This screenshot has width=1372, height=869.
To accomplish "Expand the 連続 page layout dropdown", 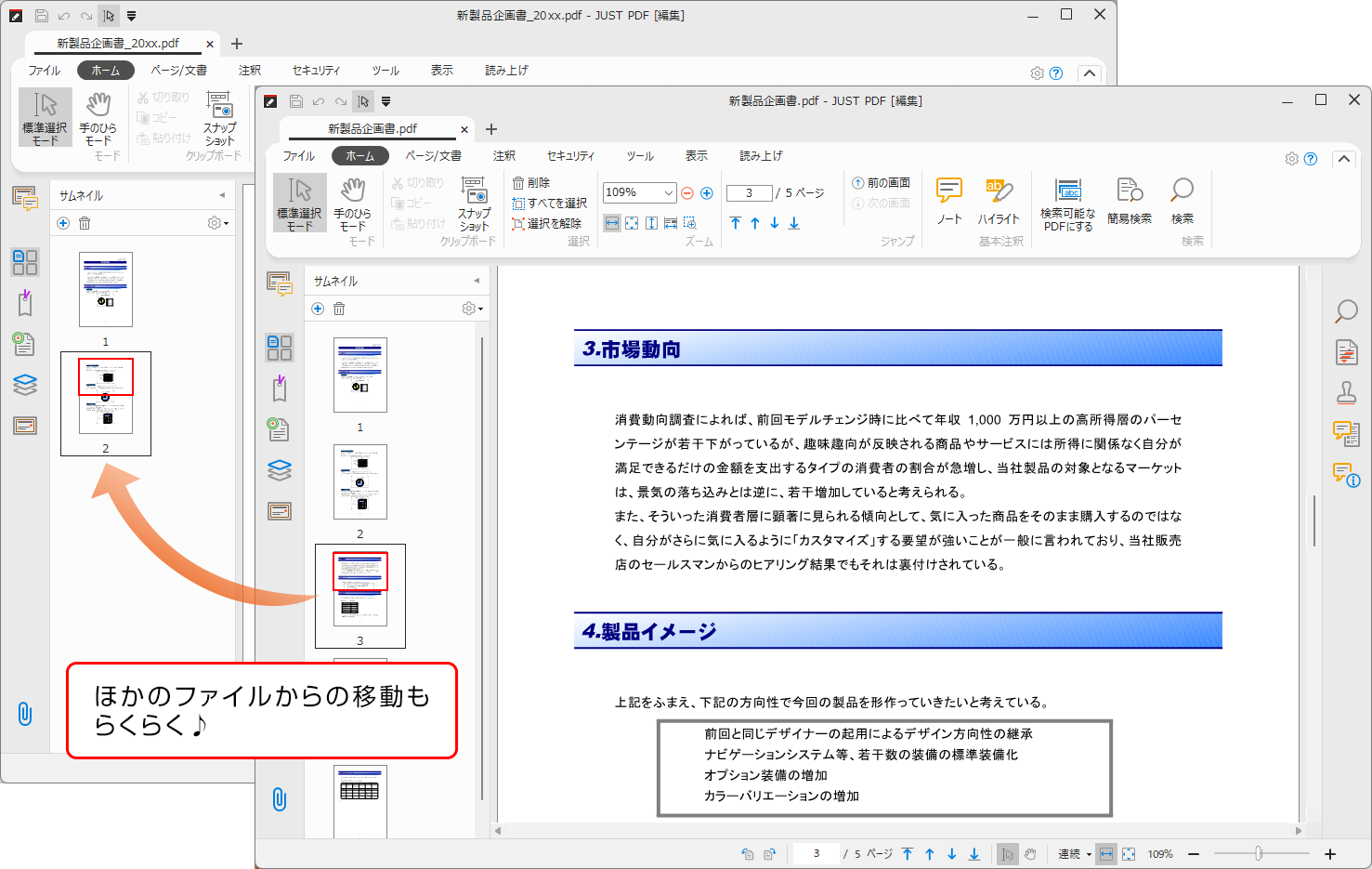I will tap(1074, 854).
